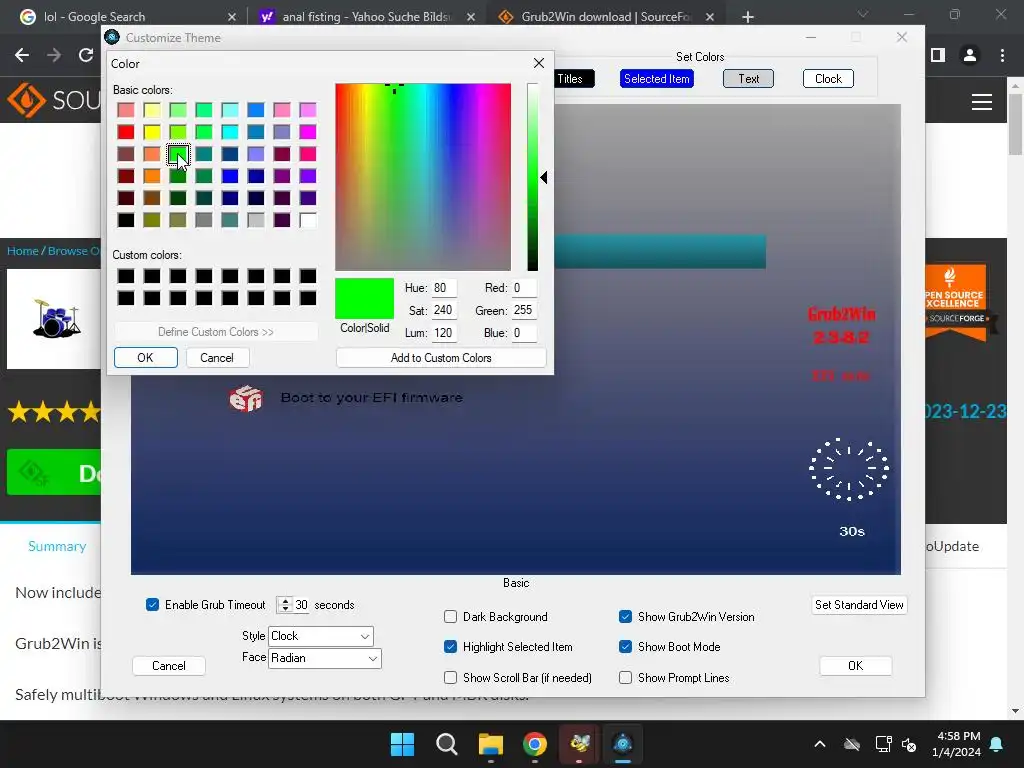Click the Home breadcrumb link

point(22,251)
